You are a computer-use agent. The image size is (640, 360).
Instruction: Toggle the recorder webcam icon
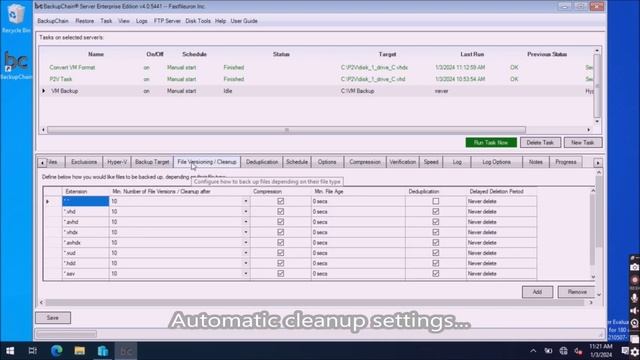634,323
